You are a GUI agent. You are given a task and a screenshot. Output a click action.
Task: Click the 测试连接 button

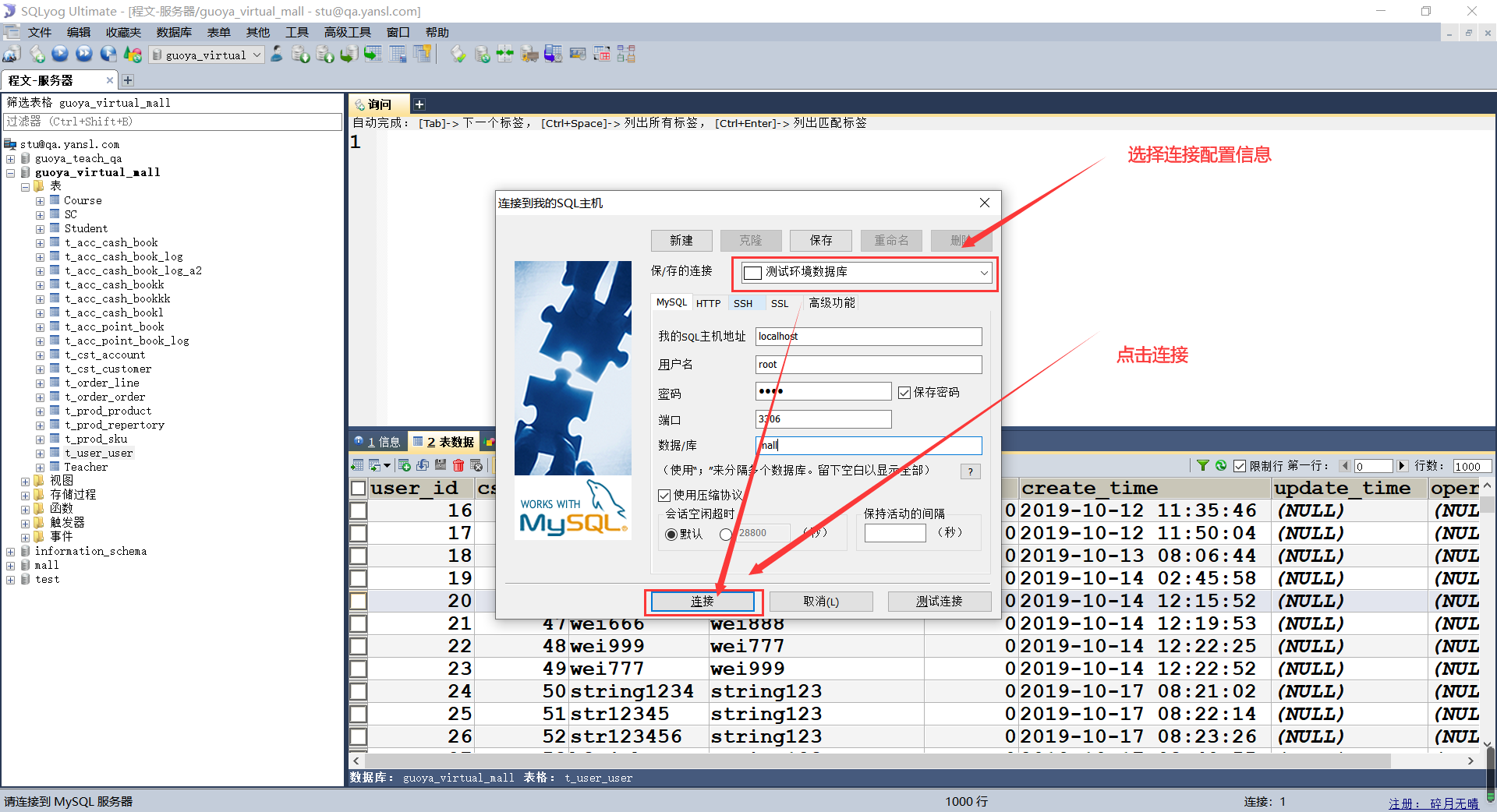coord(940,602)
